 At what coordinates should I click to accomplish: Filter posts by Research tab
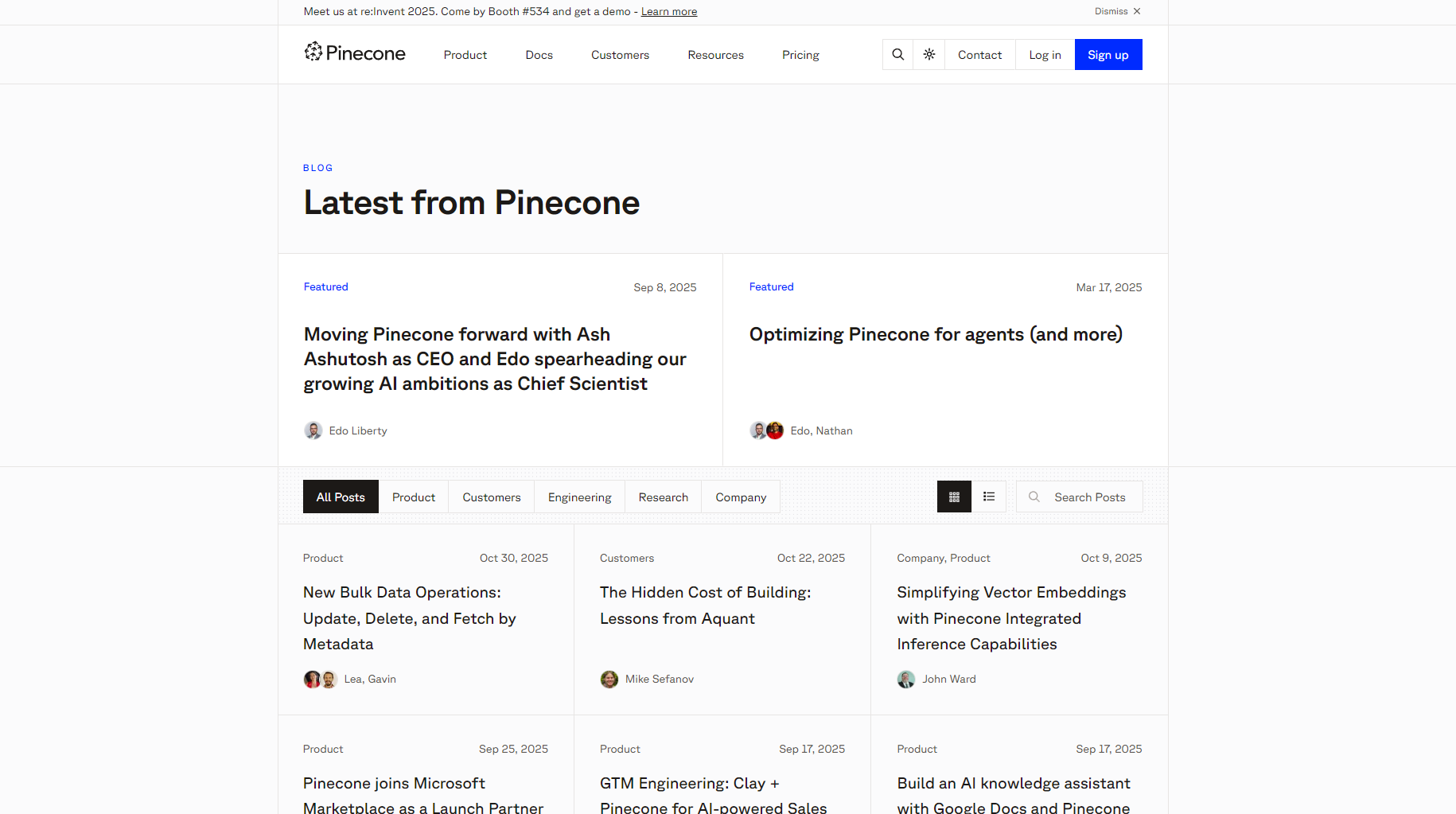tap(664, 497)
